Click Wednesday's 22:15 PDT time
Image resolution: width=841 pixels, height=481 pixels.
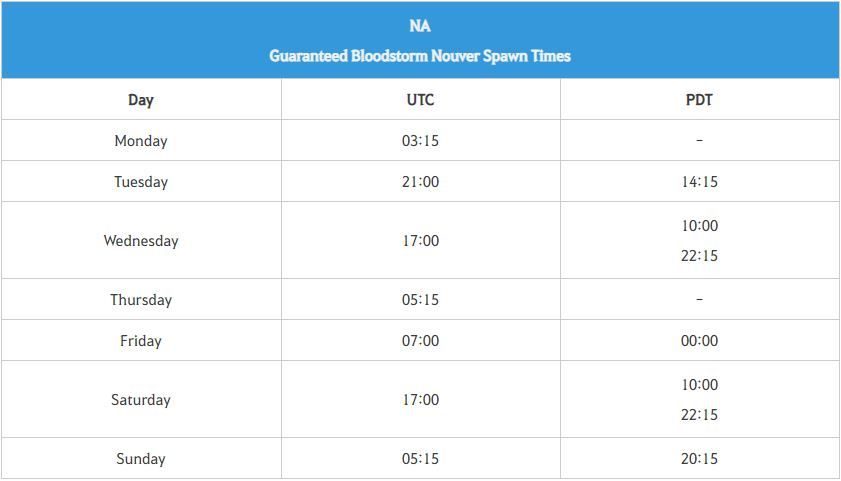699,256
